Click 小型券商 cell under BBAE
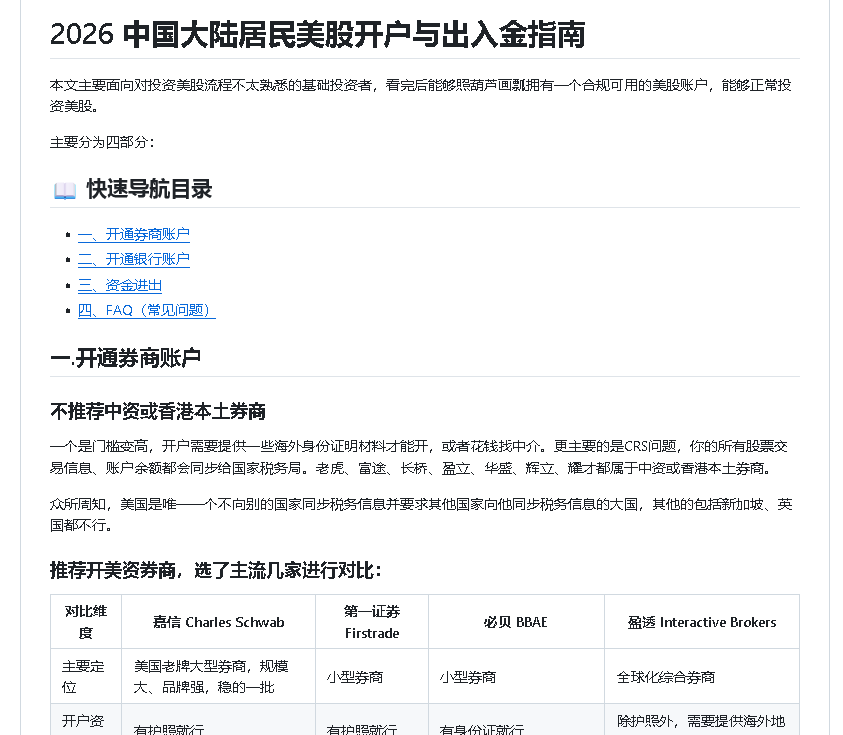843x735 pixels. coord(516,676)
